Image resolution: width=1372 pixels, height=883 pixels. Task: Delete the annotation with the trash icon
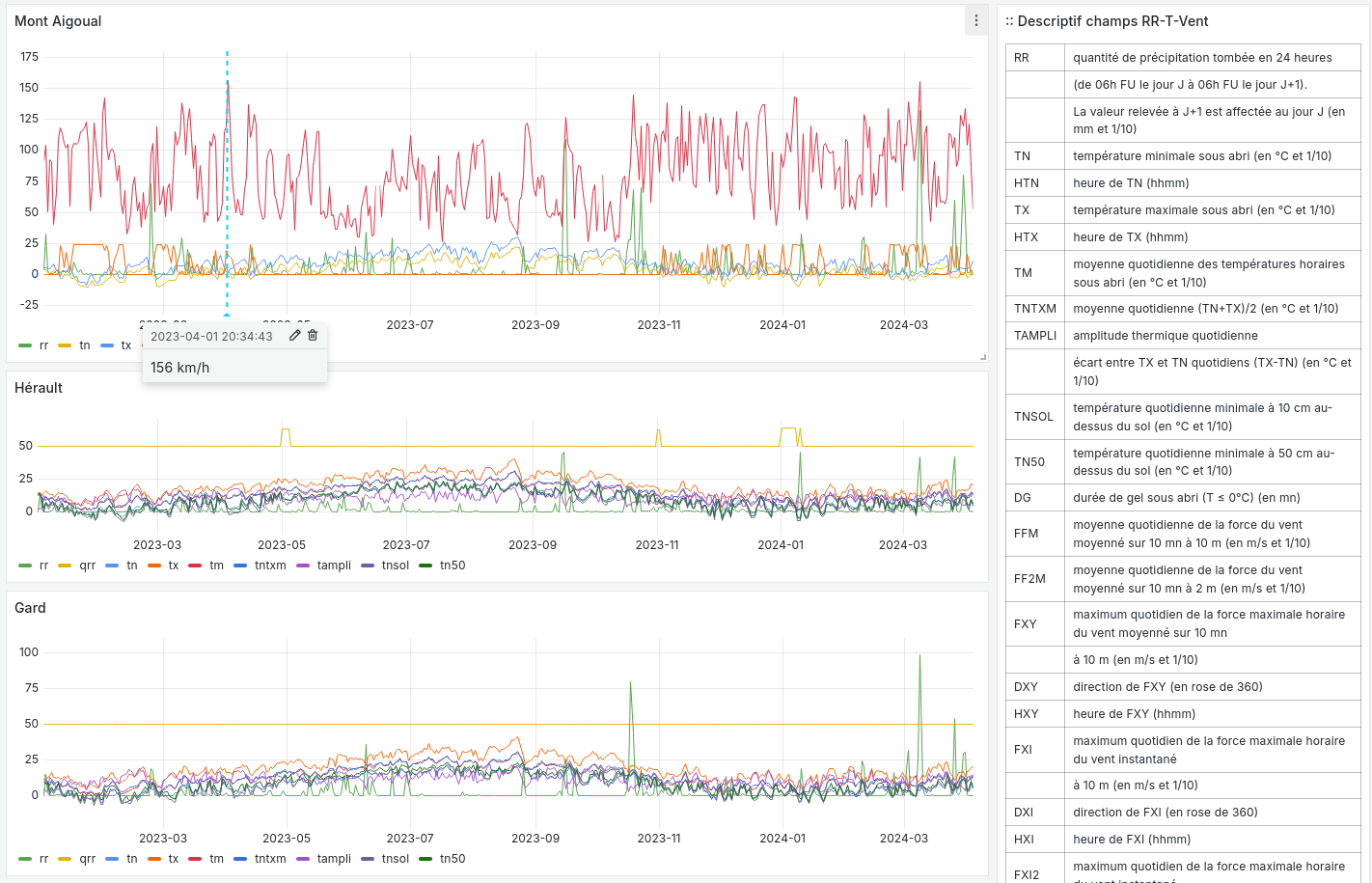[x=312, y=335]
